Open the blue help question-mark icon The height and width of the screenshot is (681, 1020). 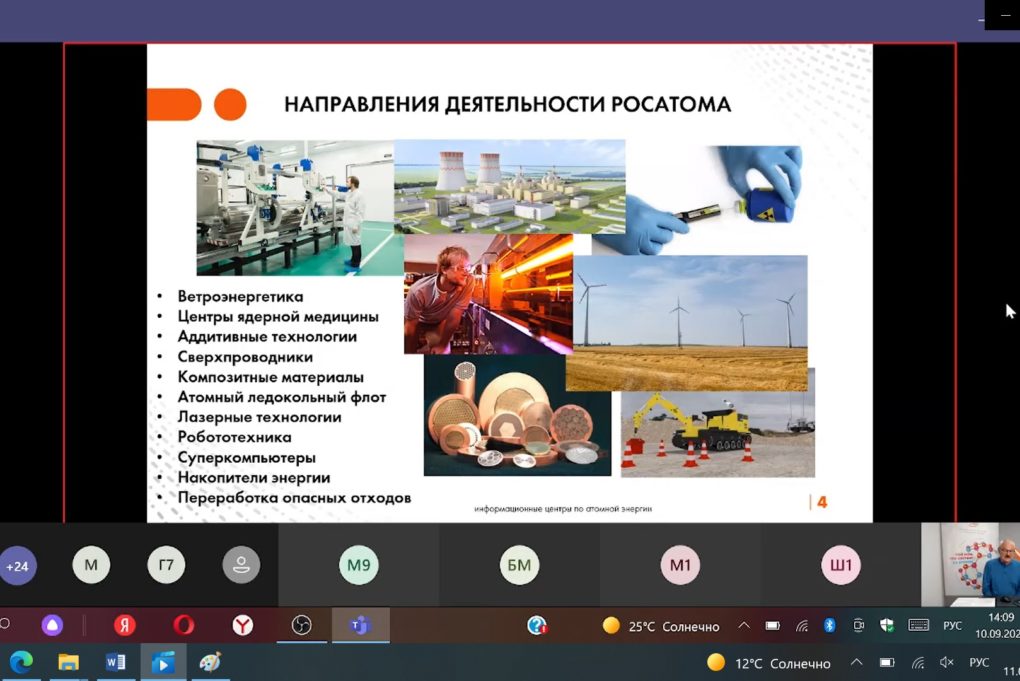537,626
